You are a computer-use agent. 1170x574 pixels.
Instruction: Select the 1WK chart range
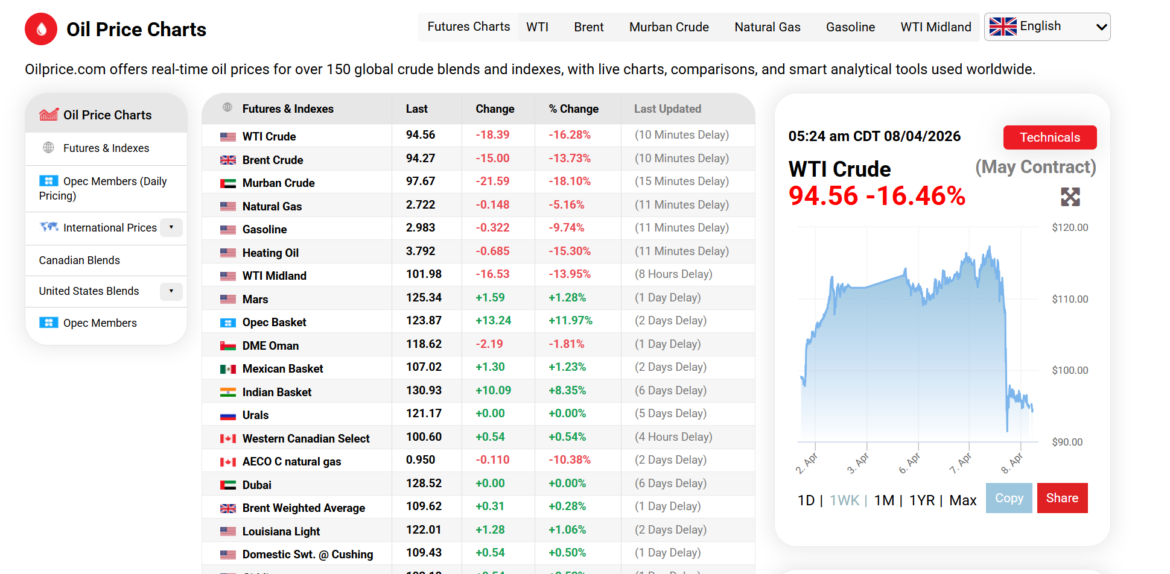(x=844, y=500)
